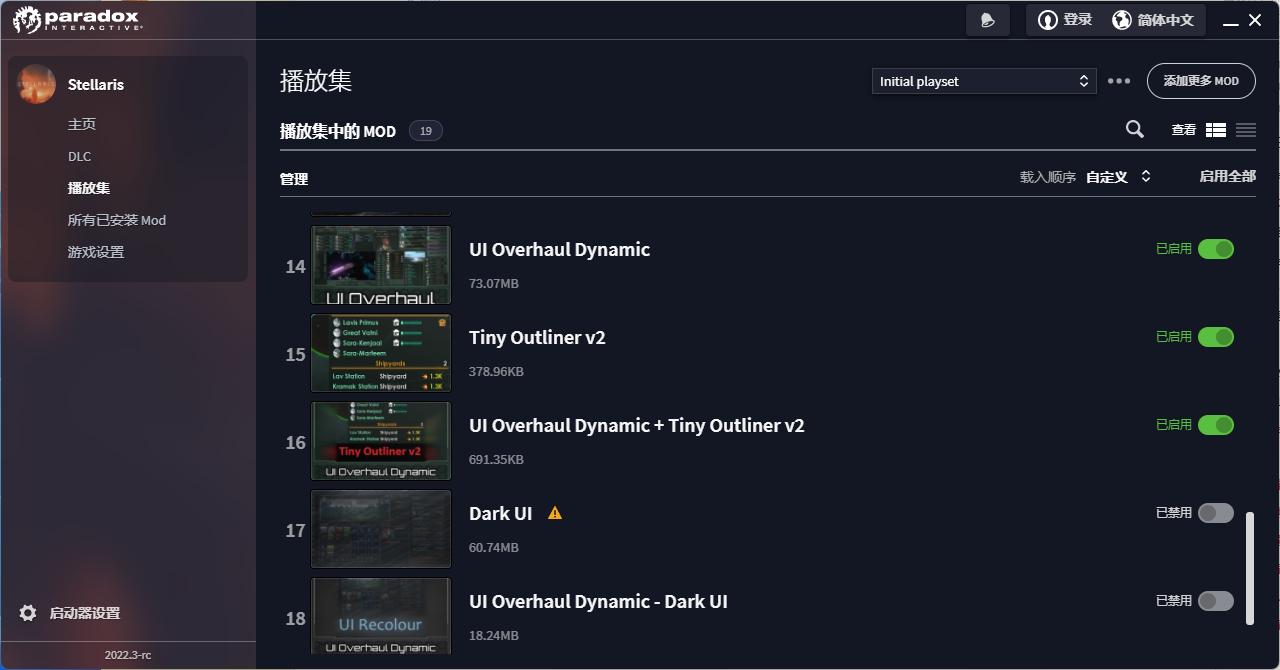
Task: Click version text 2022.3-rc
Action: coord(128,656)
